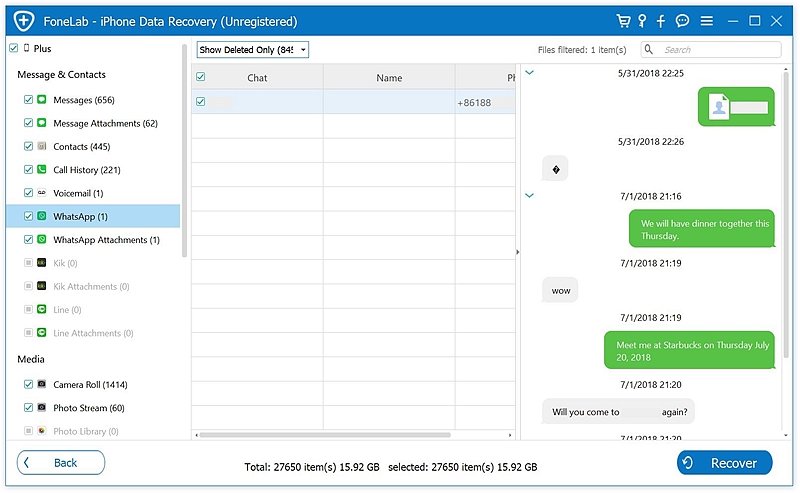800x493 pixels.
Task: Select the Contacts (445) category
Action: pyautogui.click(x=82, y=147)
